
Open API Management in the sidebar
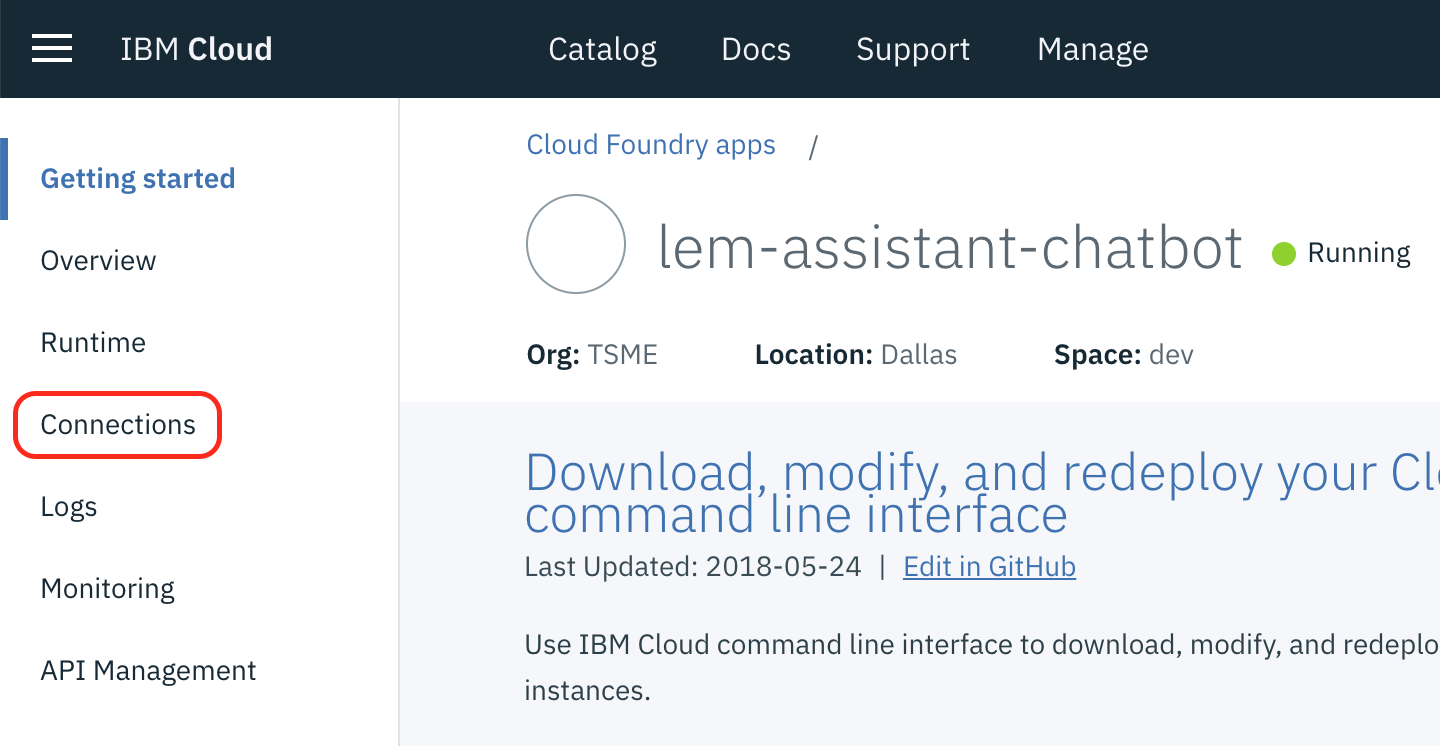(x=149, y=671)
